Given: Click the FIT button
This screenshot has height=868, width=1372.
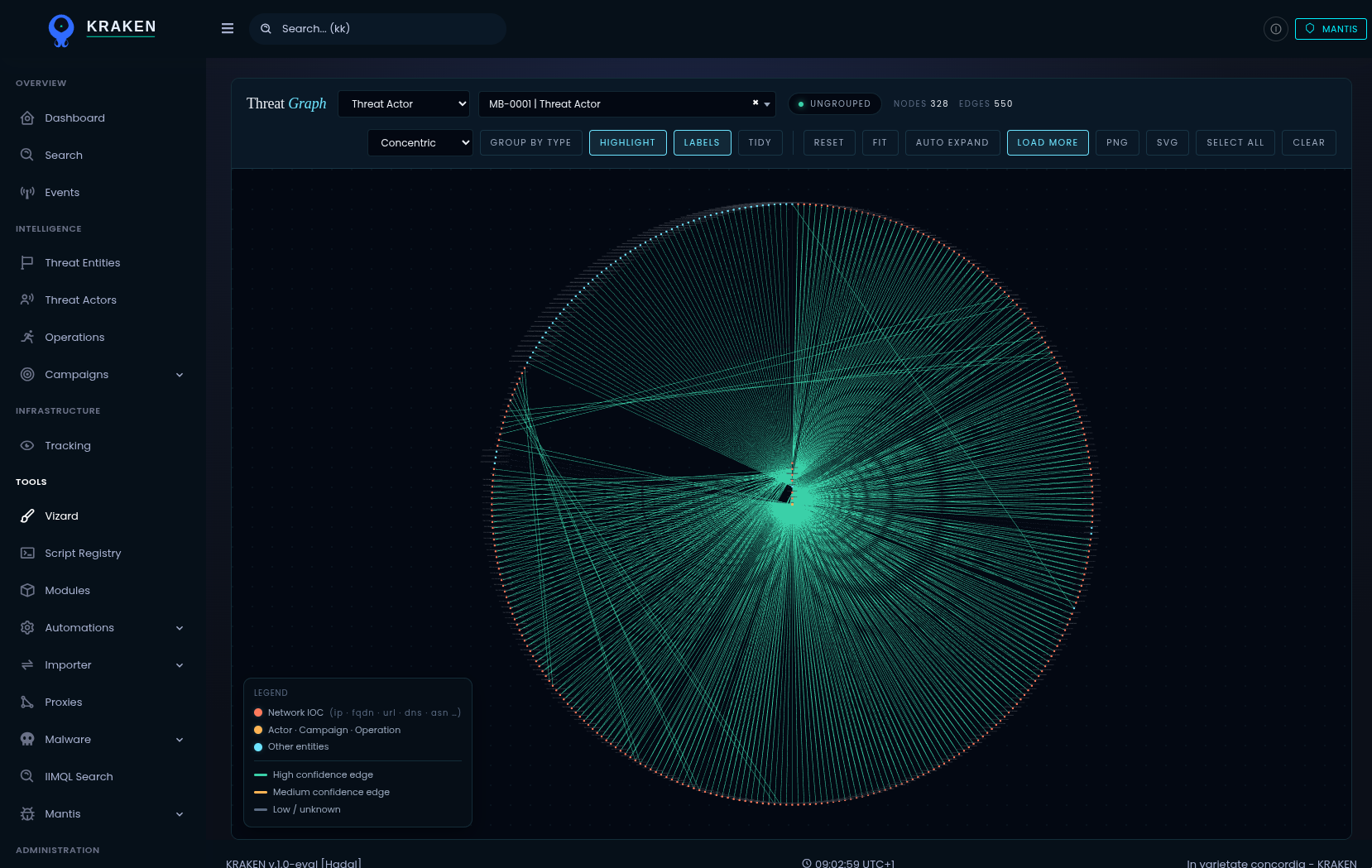Looking at the screenshot, I should (x=880, y=143).
